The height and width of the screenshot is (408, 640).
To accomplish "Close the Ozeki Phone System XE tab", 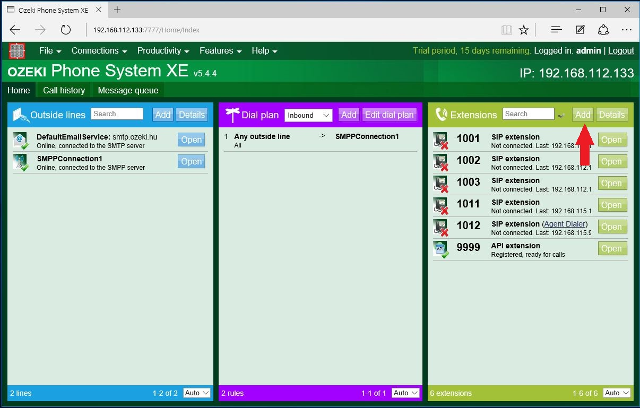I will coord(98,9).
